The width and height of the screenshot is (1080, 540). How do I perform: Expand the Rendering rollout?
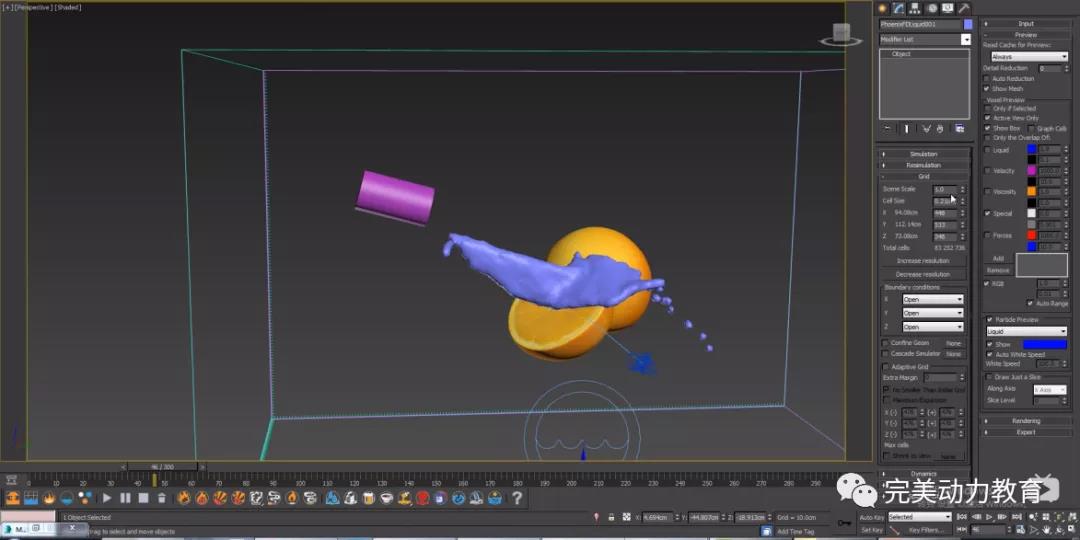[1026, 421]
